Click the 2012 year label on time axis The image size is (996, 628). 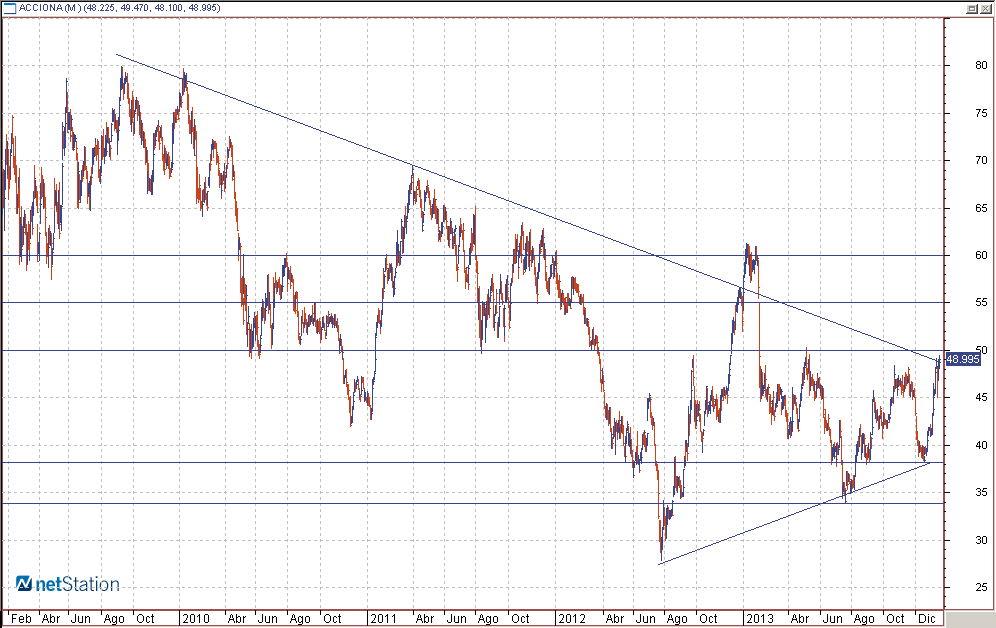571,618
